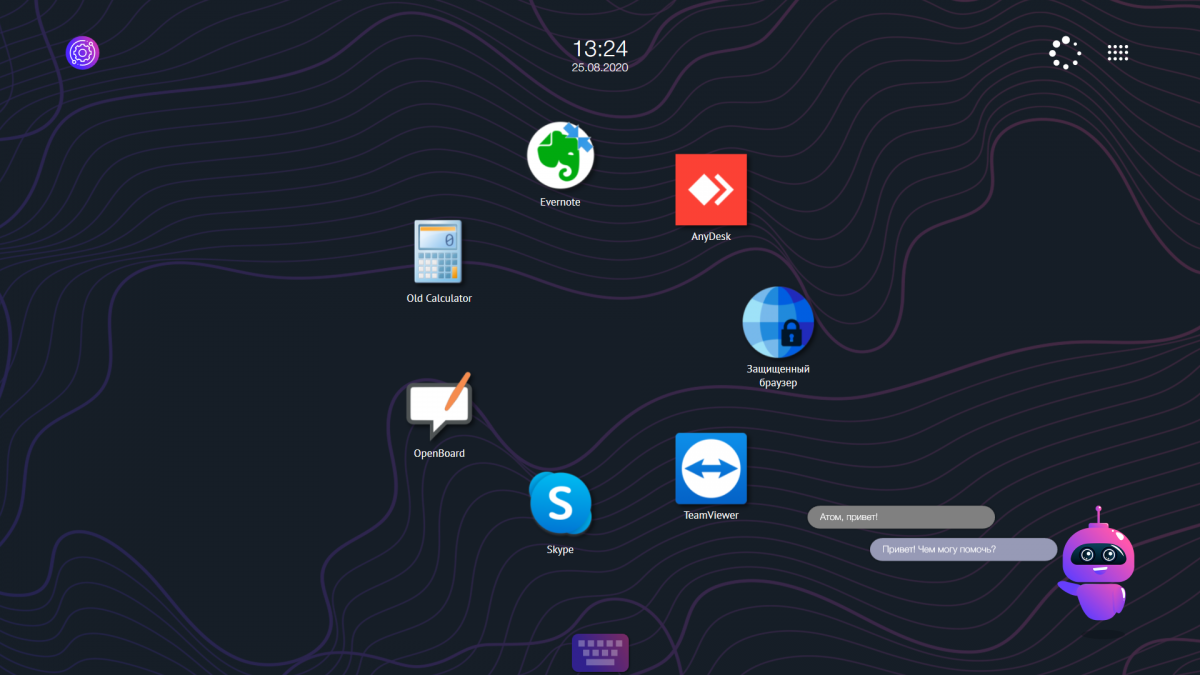Click the "TeamViewer" text label
Image resolution: width=1200 pixels, height=675 pixels.
[x=710, y=515]
